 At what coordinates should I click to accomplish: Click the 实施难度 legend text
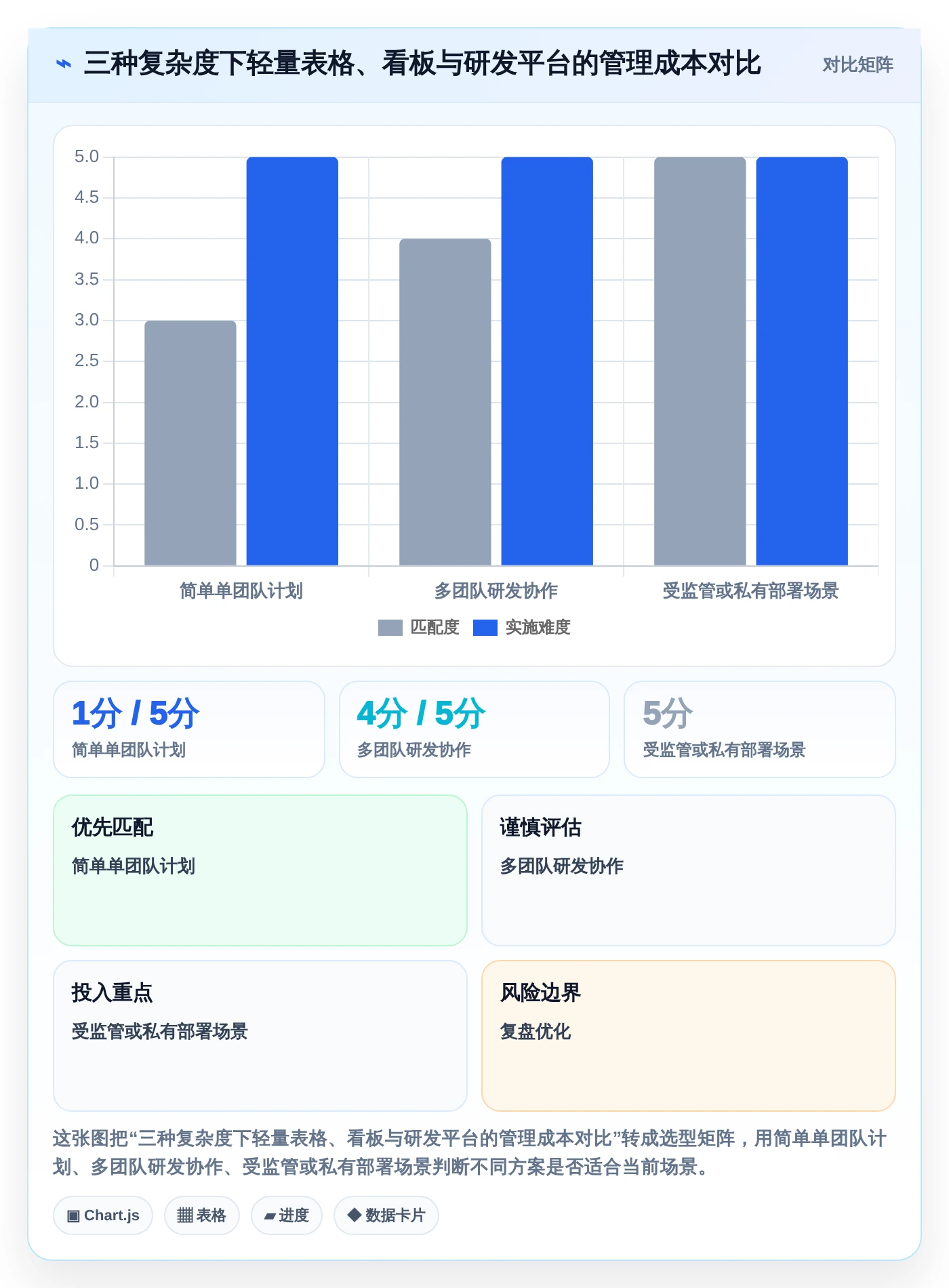click(538, 628)
